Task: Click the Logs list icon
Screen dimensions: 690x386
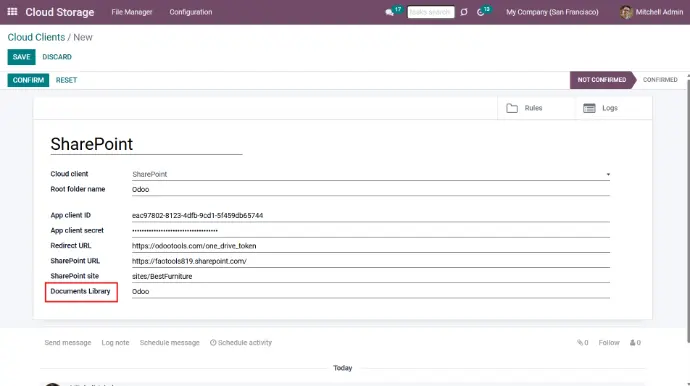Action: point(589,108)
